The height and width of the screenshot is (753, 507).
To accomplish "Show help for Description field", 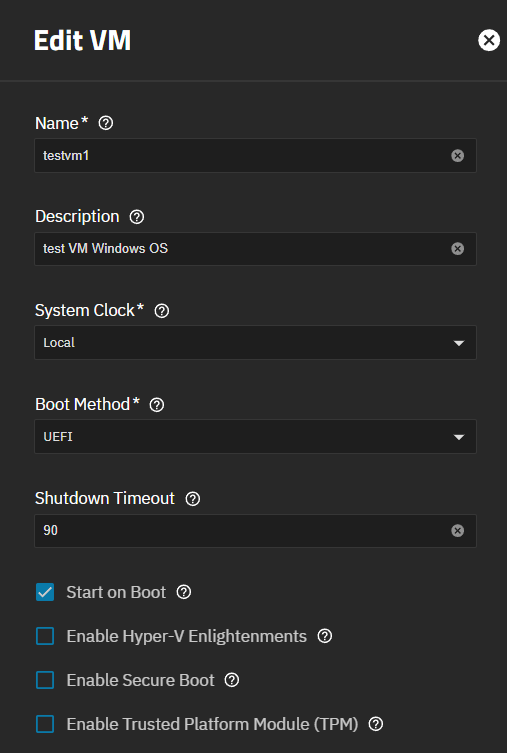I will (x=137, y=217).
